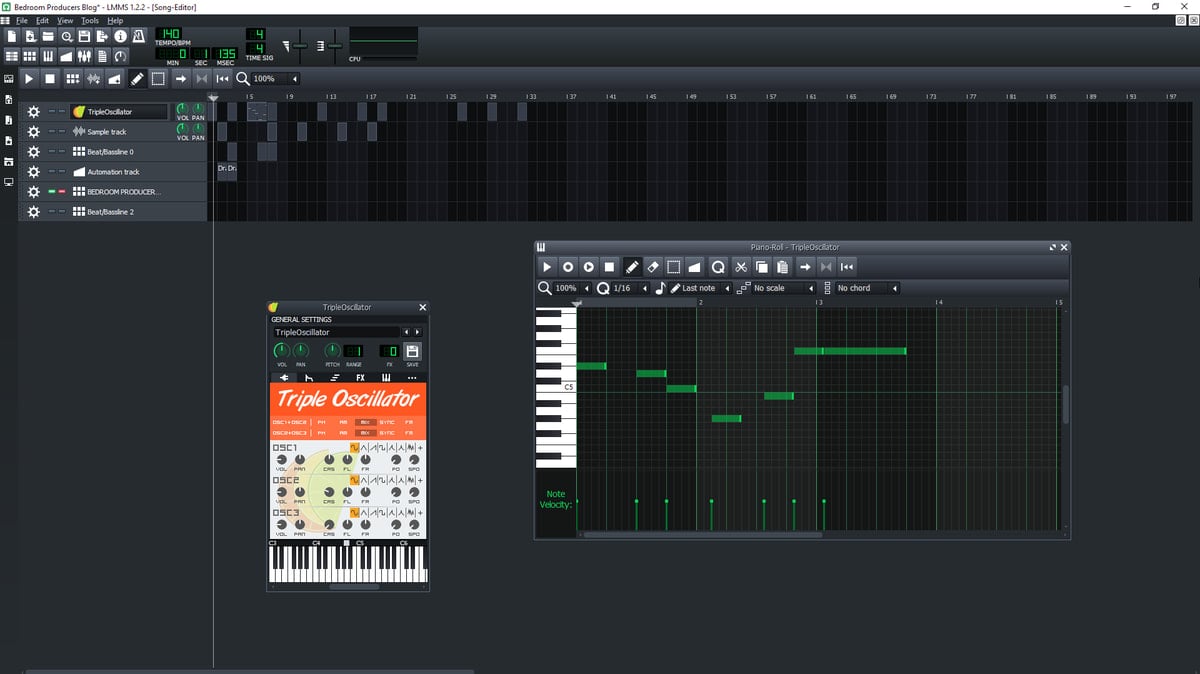Open TripleOscillator track gear settings
The height and width of the screenshot is (674, 1200).
click(x=33, y=112)
